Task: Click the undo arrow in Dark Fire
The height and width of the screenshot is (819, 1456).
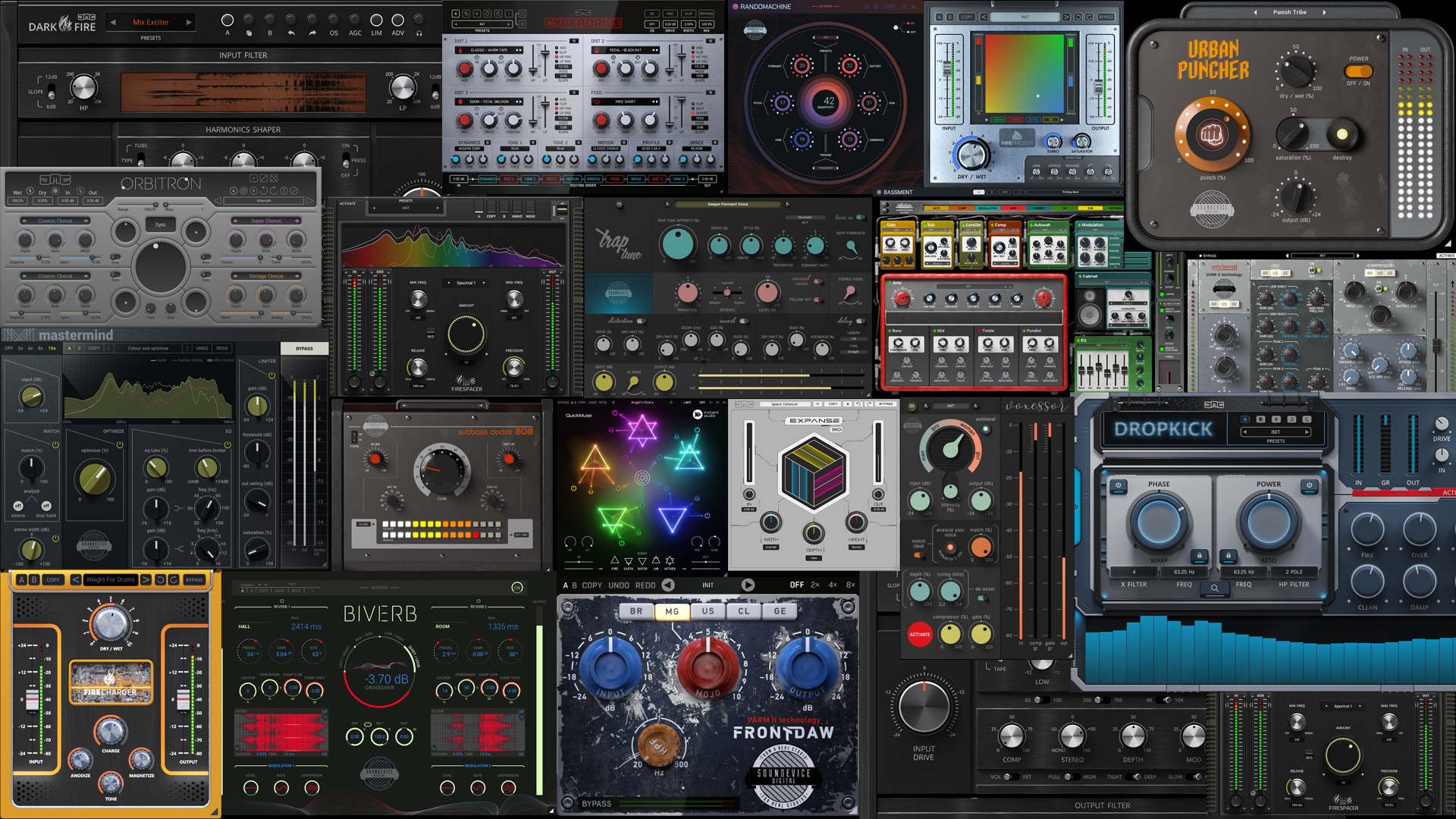Action: click(x=291, y=33)
